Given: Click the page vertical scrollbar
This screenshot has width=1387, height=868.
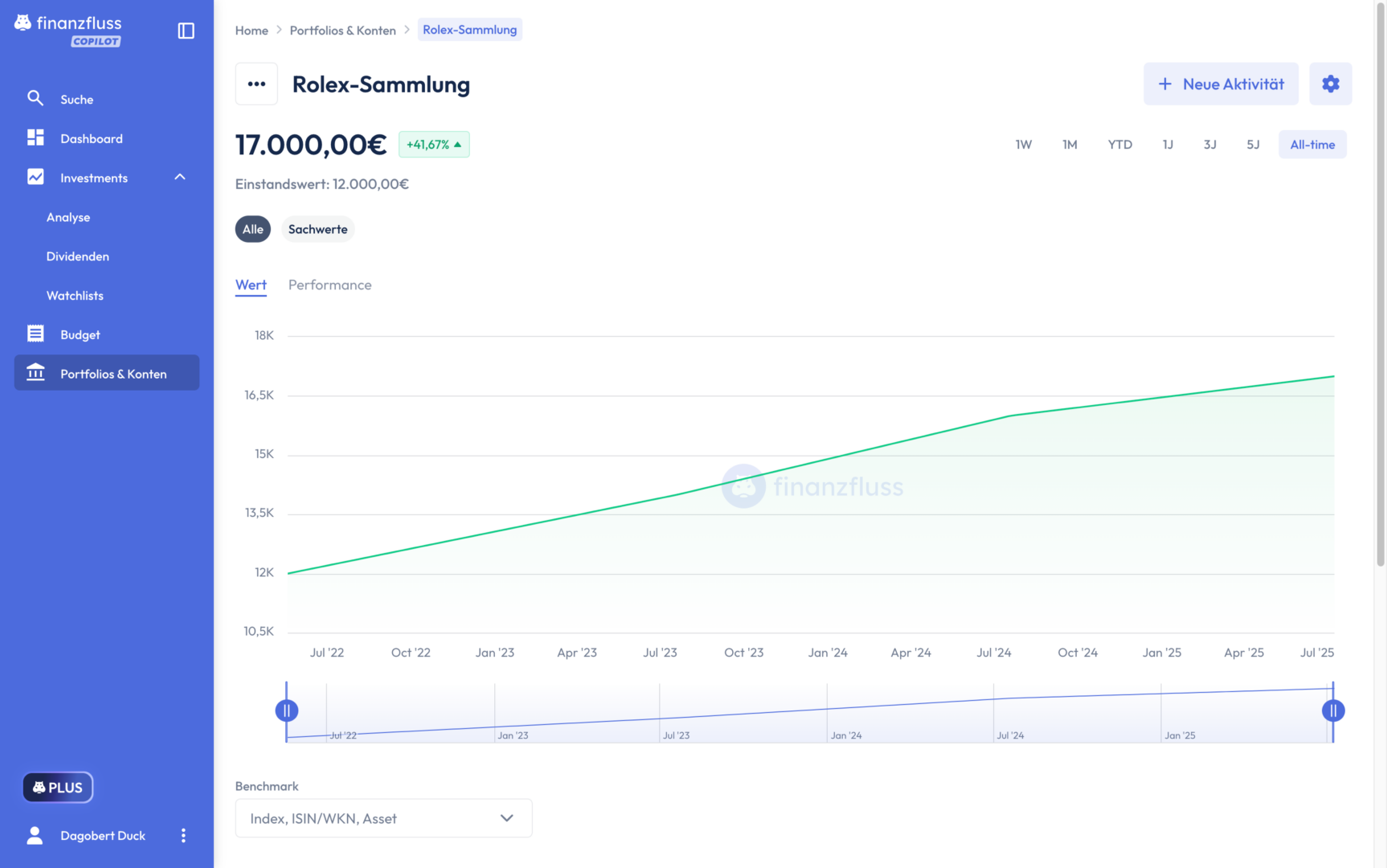Looking at the screenshot, I should click(x=1381, y=285).
